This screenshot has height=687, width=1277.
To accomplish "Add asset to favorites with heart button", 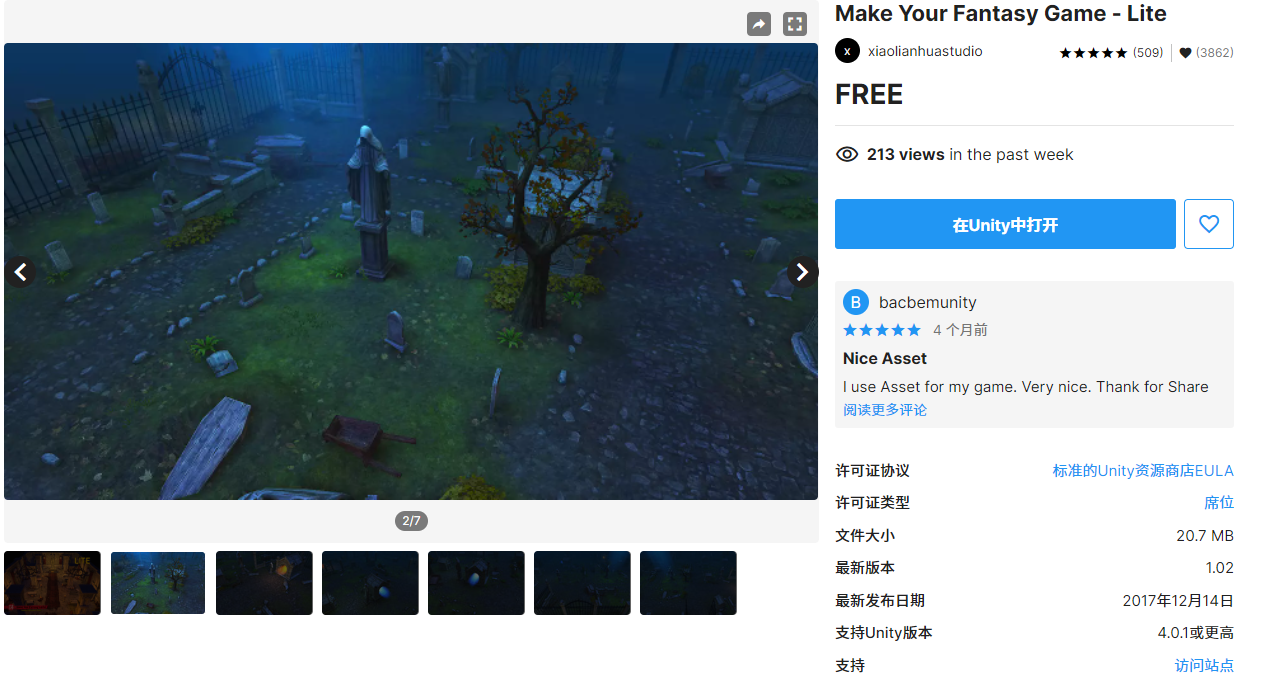I will pyautogui.click(x=1209, y=224).
